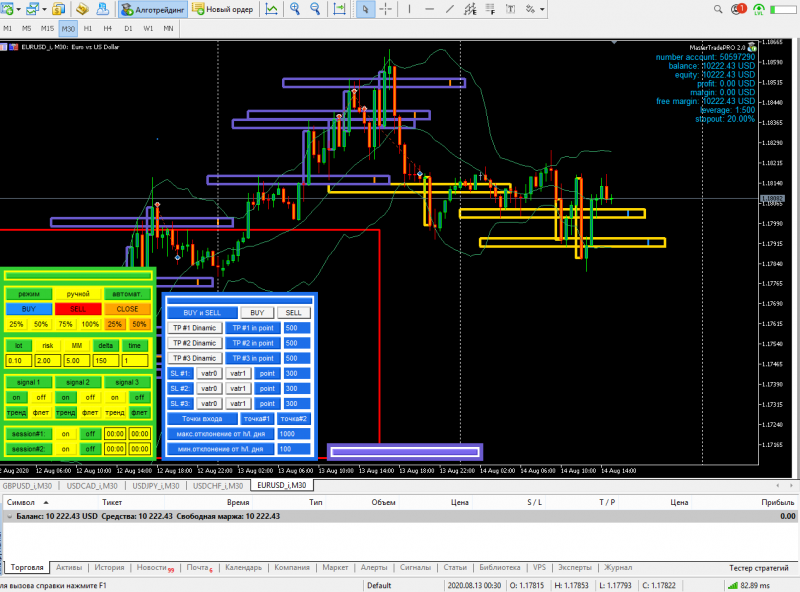Click the golden tag data window icon
The height and width of the screenshot is (592, 800).
(x=82, y=9)
